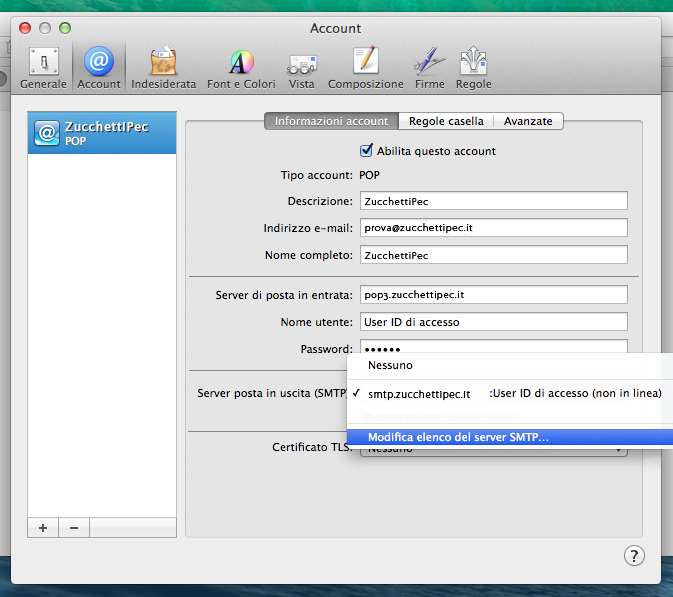Add a new account with plus button
The height and width of the screenshot is (597, 673).
coord(43,527)
